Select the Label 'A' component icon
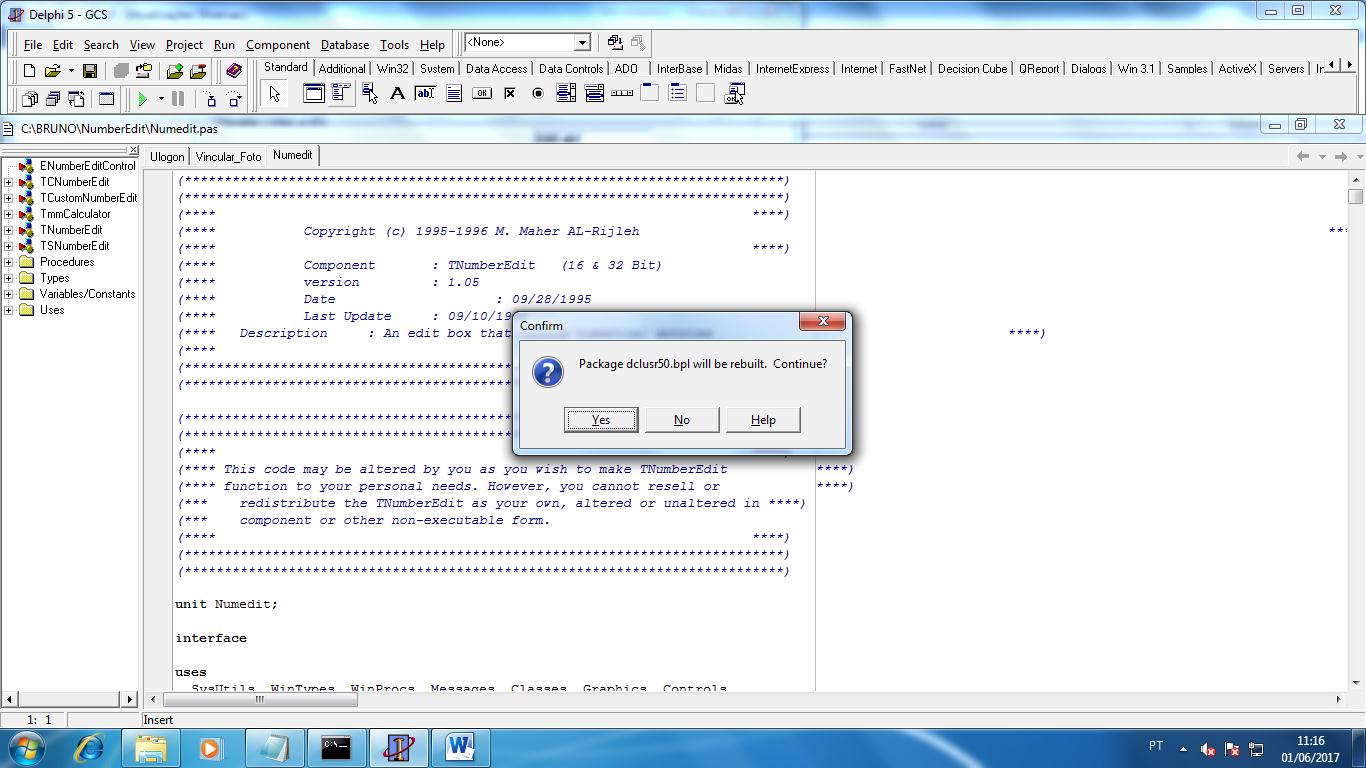This screenshot has height=768, width=1366. tap(397, 94)
